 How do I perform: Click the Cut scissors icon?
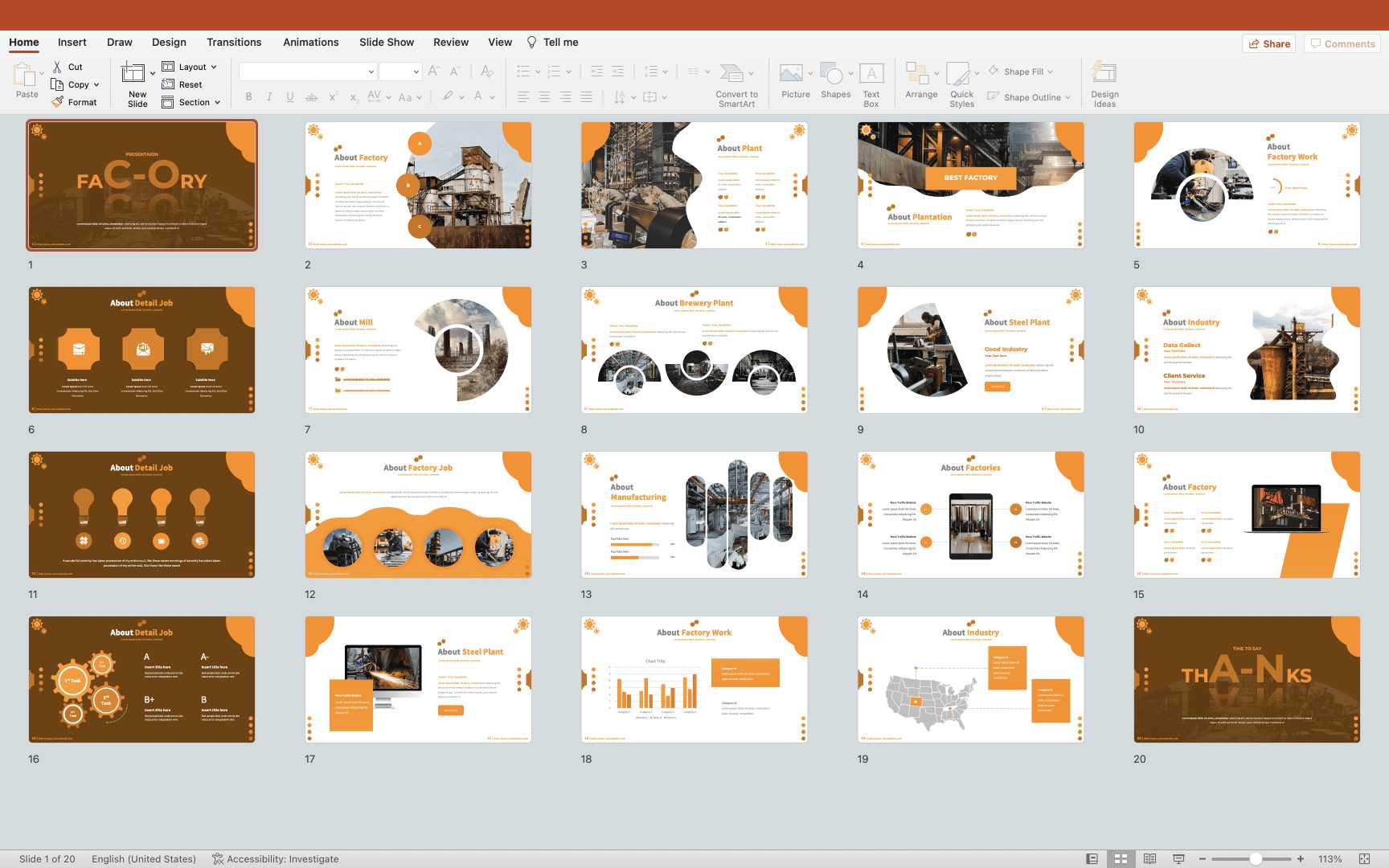pyautogui.click(x=57, y=67)
